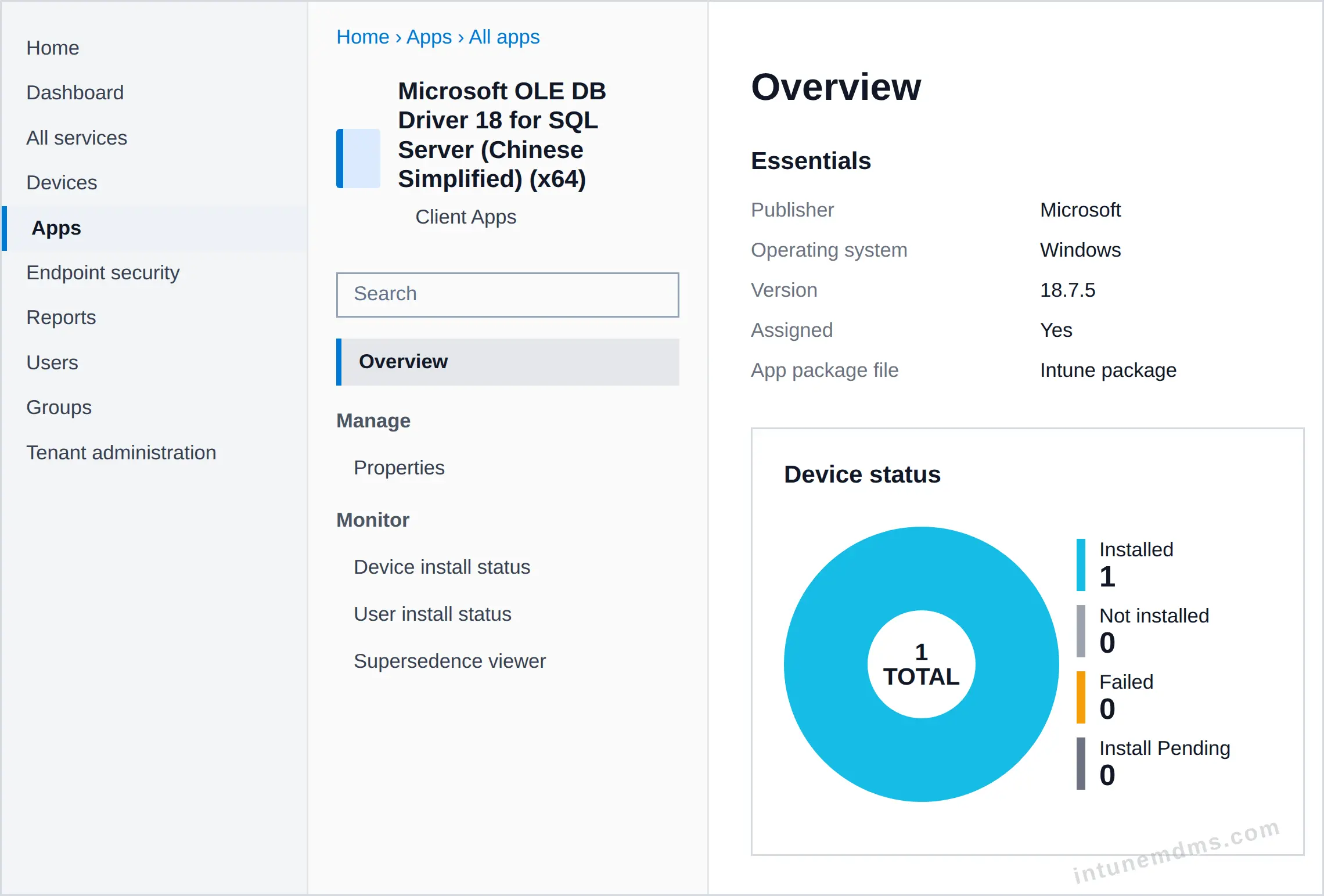Click the Not installed gray color bar
This screenshot has height=896, width=1324.
[1081, 631]
